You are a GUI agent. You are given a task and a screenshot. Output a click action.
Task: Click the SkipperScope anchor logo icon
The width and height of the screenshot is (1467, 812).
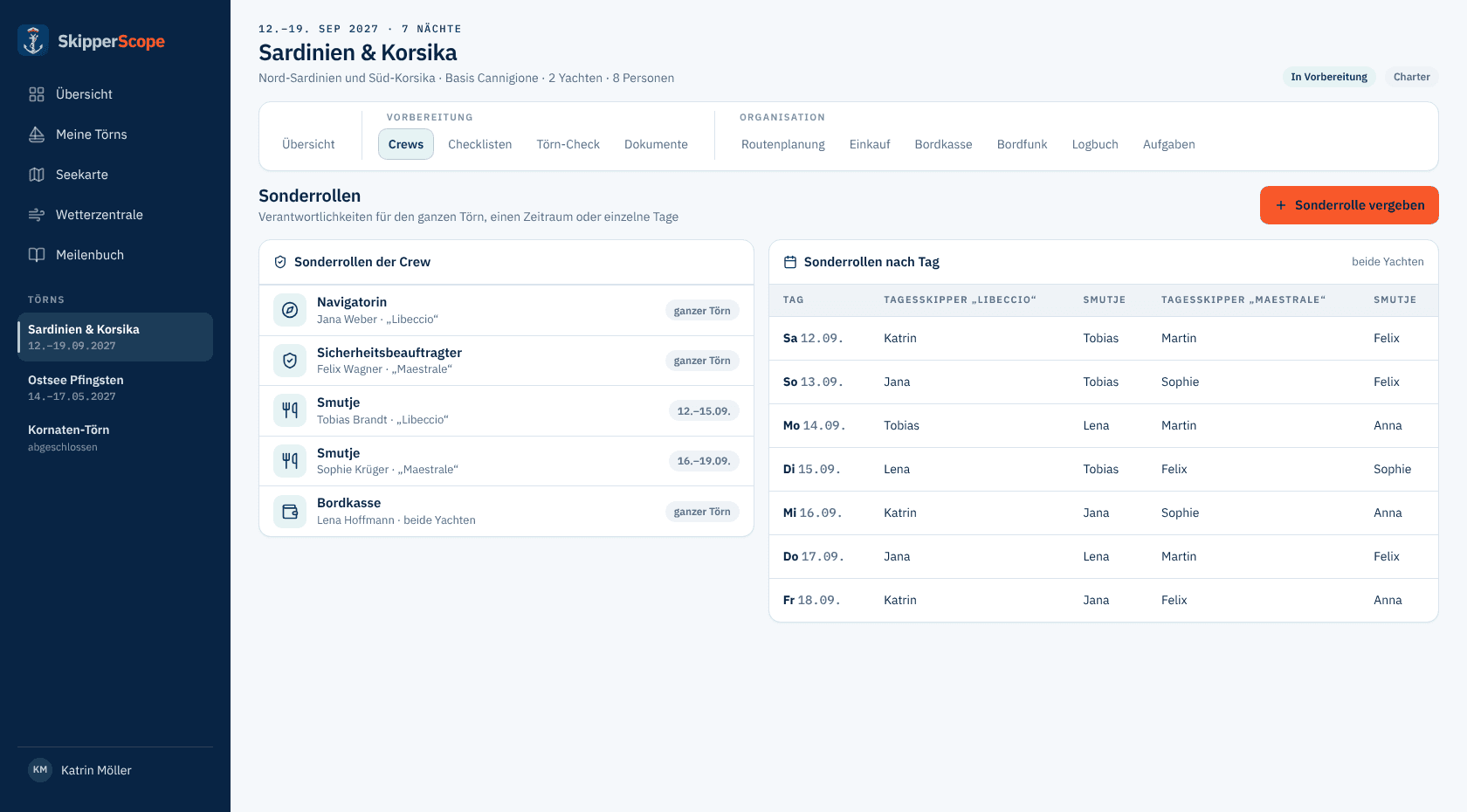point(33,40)
